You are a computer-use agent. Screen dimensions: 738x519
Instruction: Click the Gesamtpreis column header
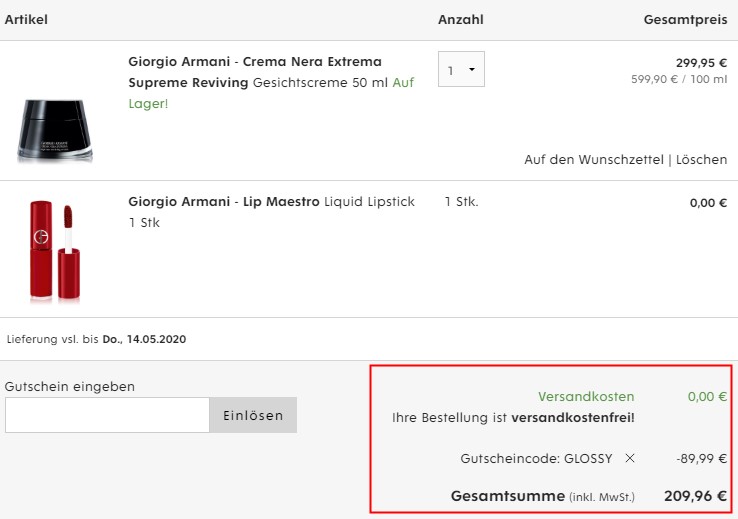coord(685,20)
